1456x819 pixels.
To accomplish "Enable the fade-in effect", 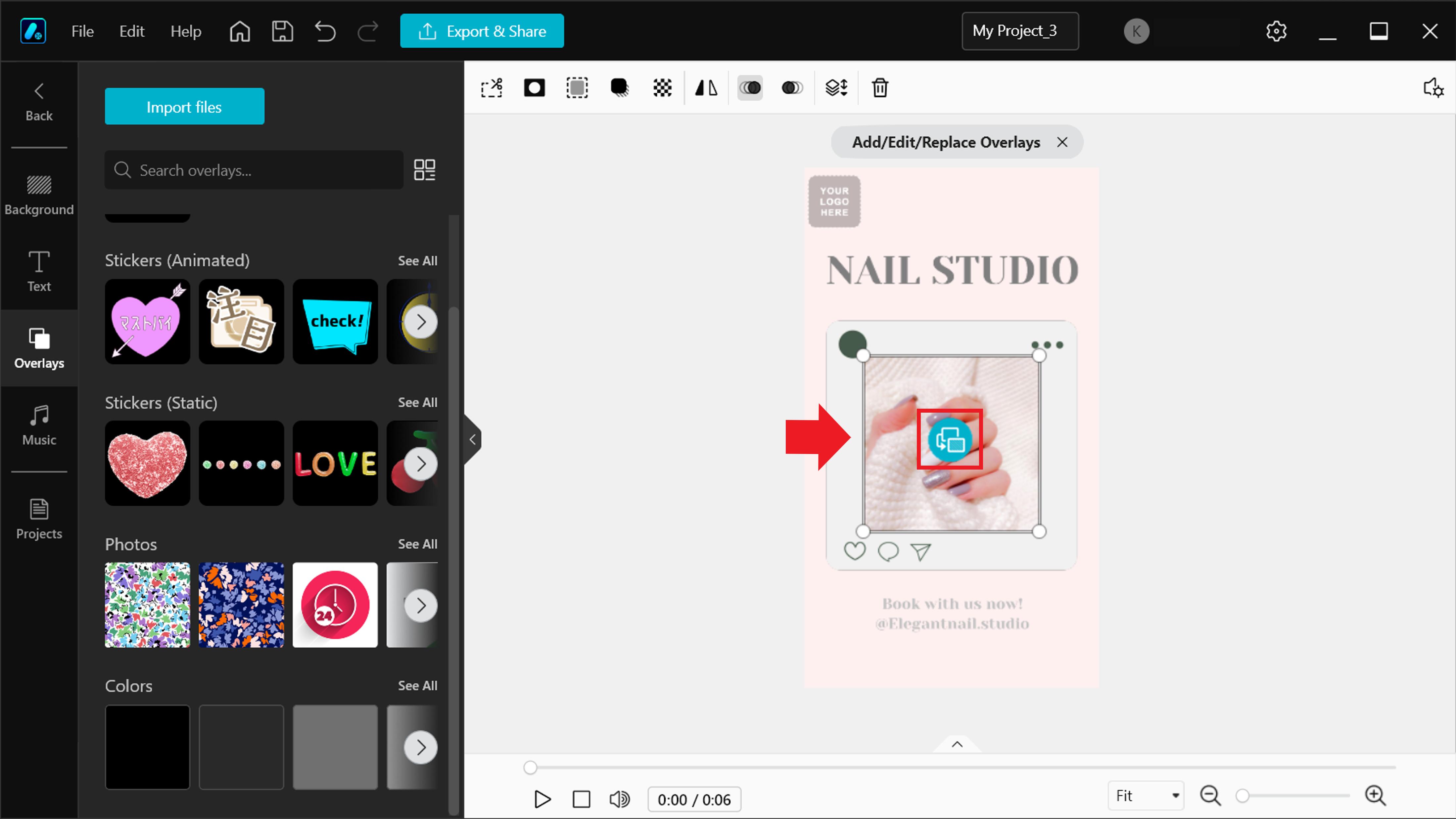I will (750, 88).
